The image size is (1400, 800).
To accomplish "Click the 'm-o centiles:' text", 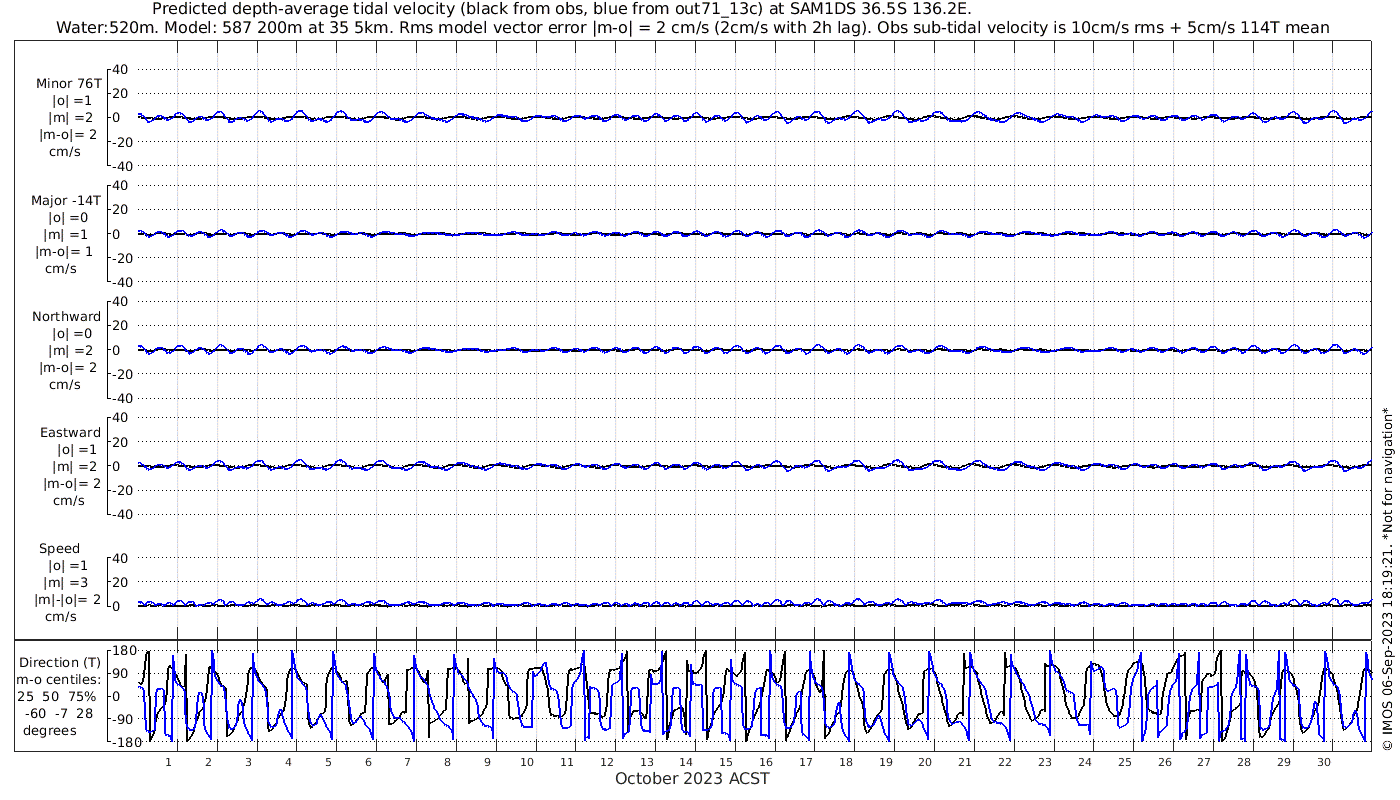I will 58,680.
